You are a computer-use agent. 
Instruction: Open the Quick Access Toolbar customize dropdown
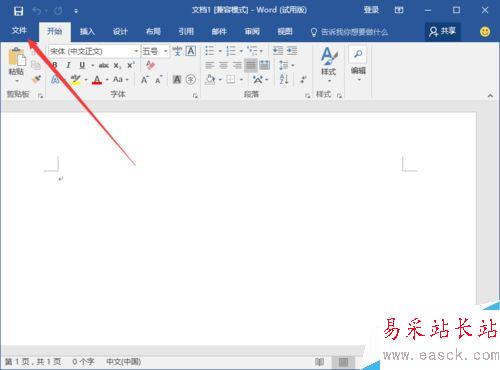click(x=76, y=11)
